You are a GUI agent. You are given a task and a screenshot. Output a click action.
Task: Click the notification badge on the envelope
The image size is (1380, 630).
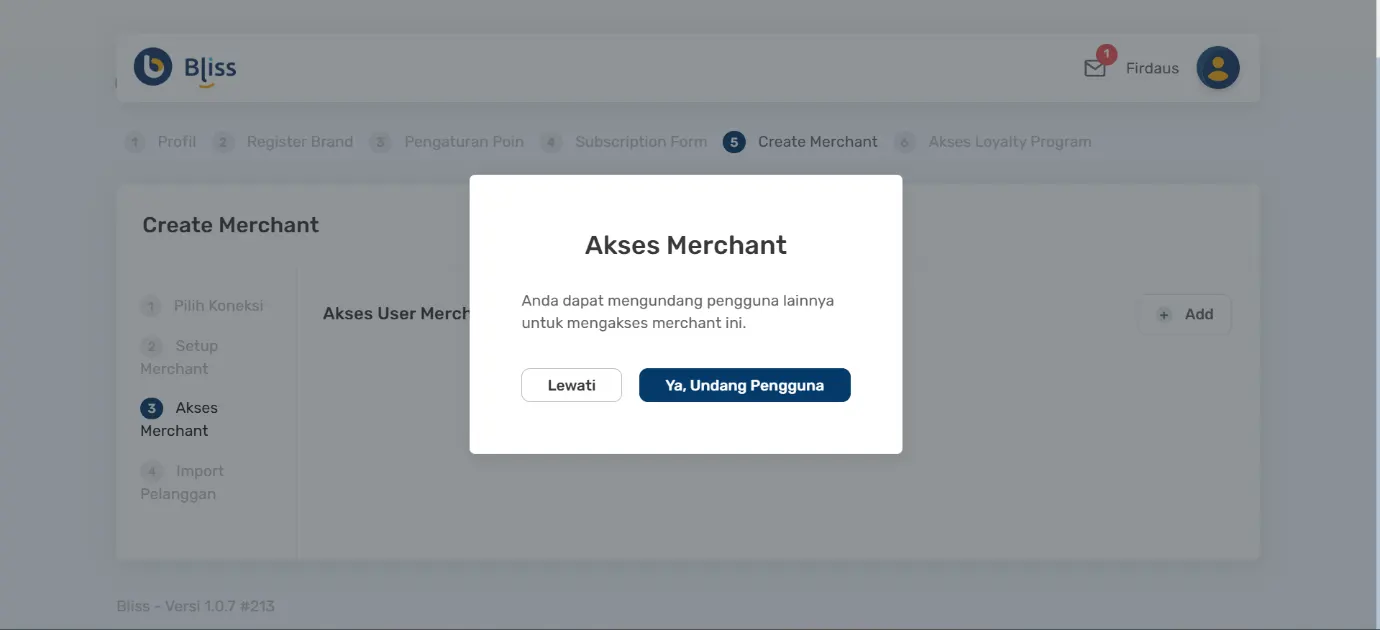pos(1104,56)
